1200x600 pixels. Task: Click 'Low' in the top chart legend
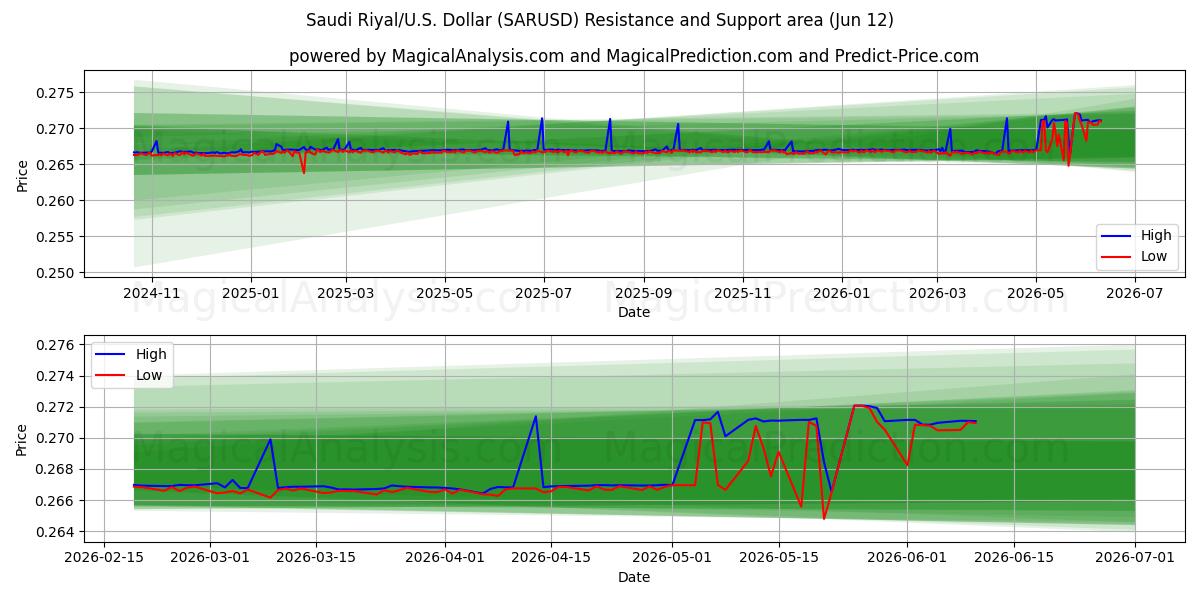pos(1154,256)
